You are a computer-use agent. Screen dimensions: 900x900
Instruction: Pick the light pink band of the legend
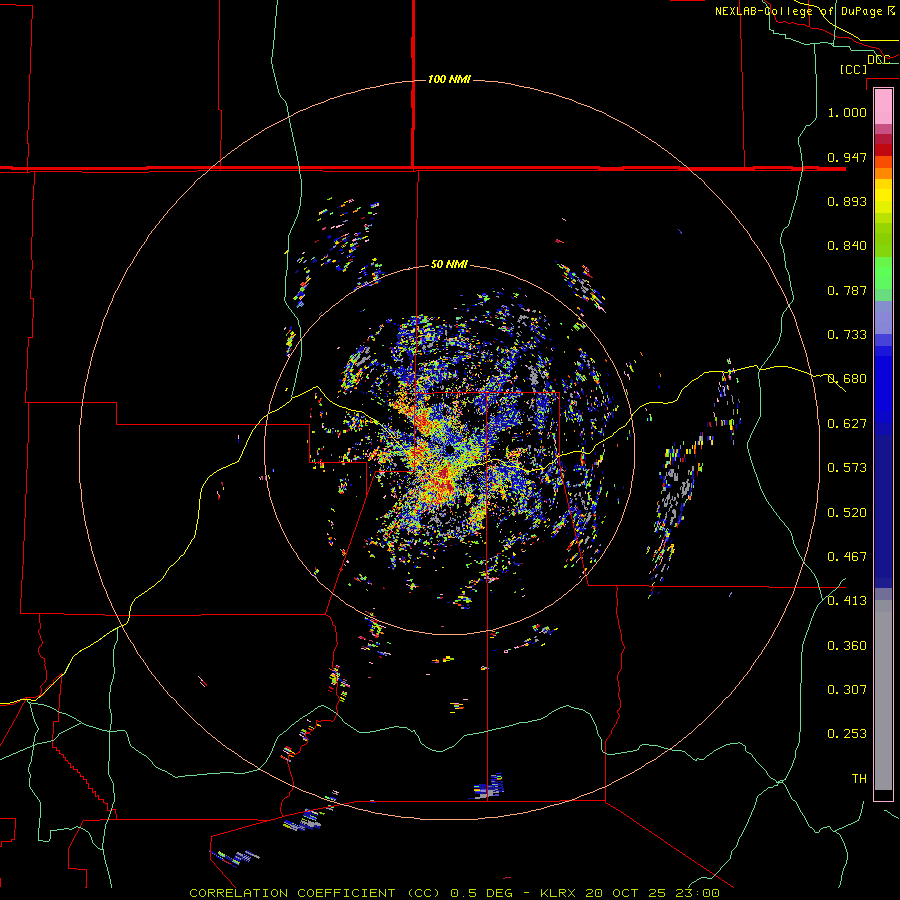[883, 107]
